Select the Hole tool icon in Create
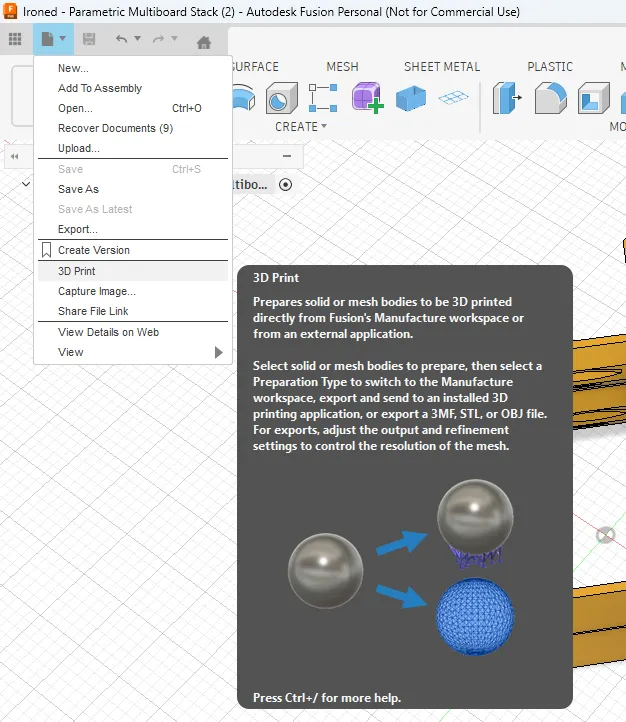The image size is (626, 722). [x=282, y=98]
